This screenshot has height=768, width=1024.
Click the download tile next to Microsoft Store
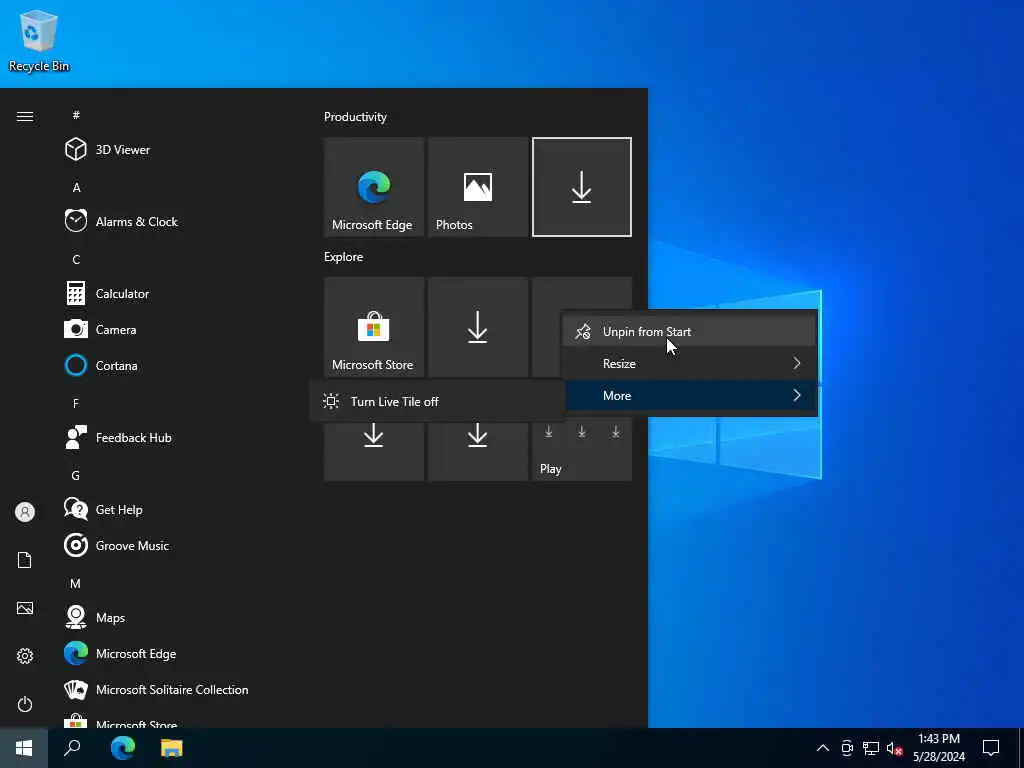(x=477, y=327)
